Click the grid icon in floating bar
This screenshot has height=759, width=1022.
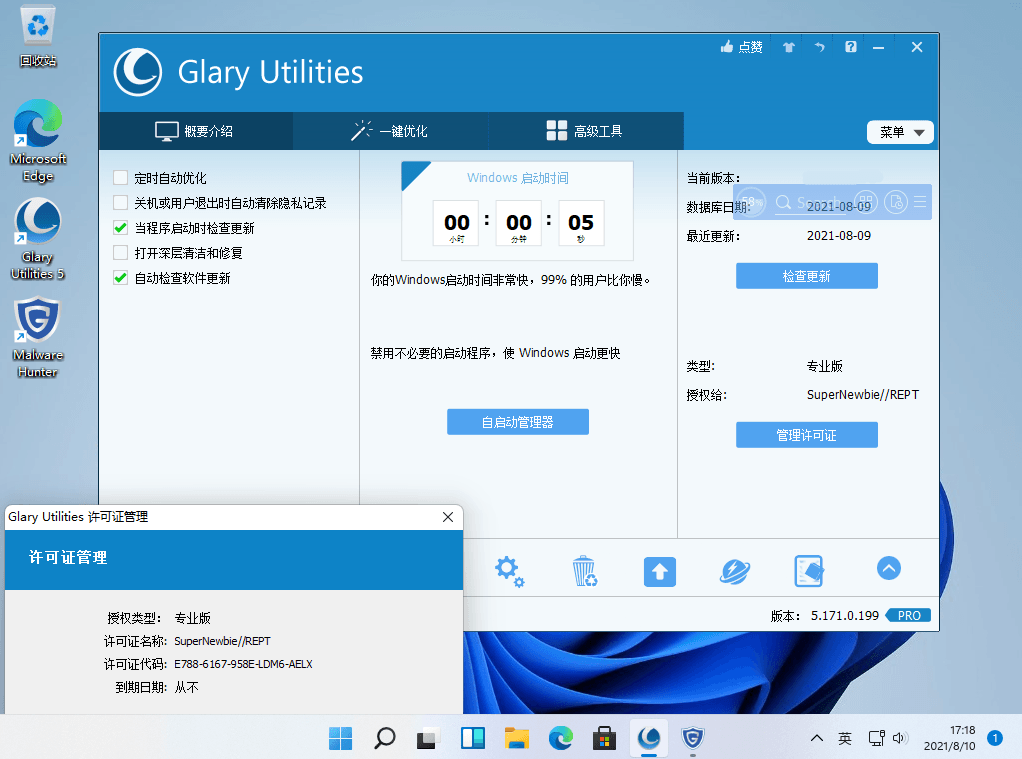pos(866,201)
